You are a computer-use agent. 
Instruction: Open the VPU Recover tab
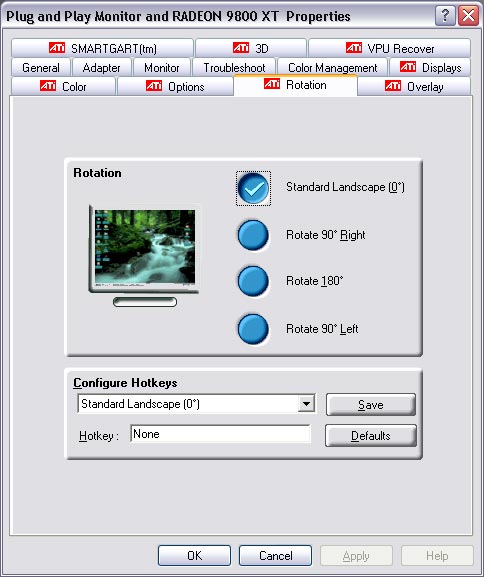coord(389,48)
